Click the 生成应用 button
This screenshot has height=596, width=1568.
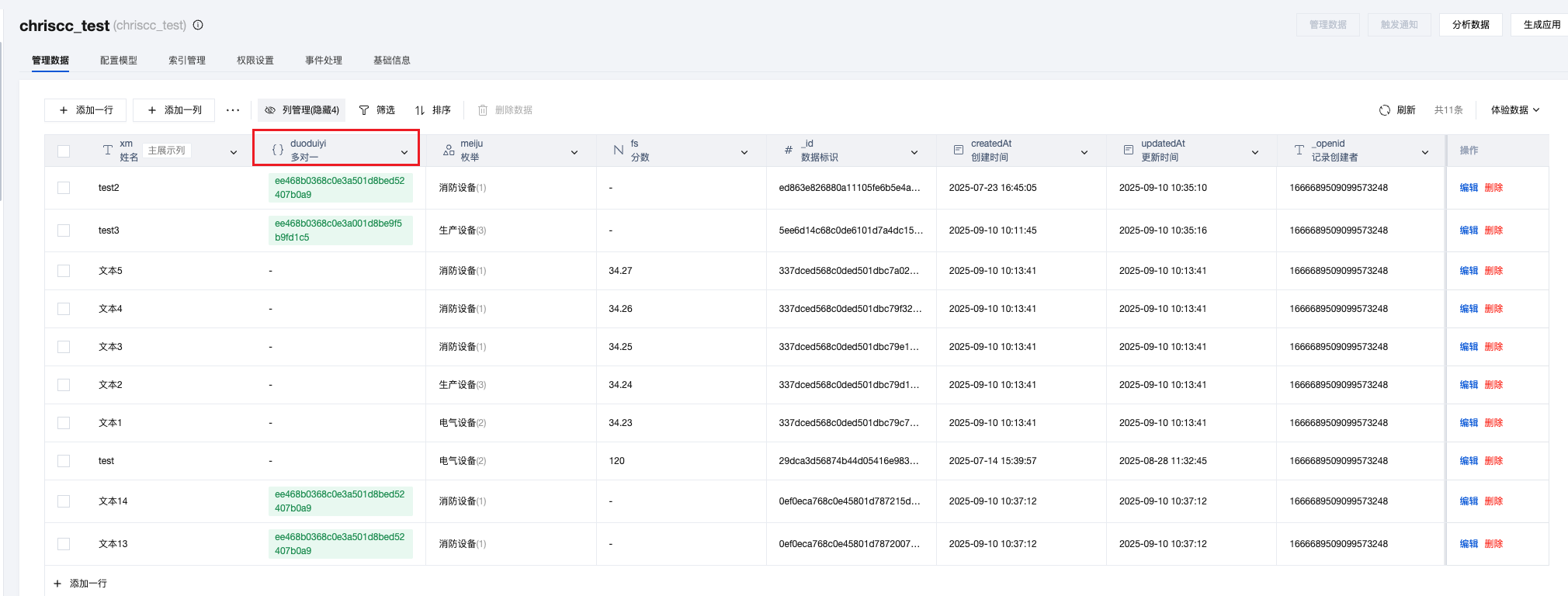[x=1540, y=25]
